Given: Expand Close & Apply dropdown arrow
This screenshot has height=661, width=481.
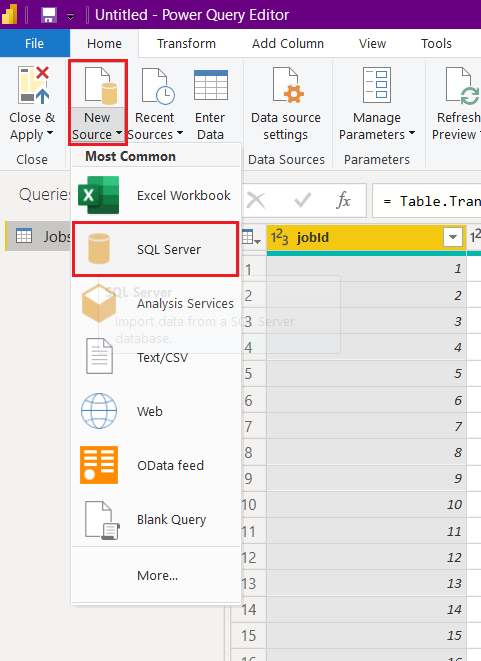Looking at the screenshot, I should (50, 133).
